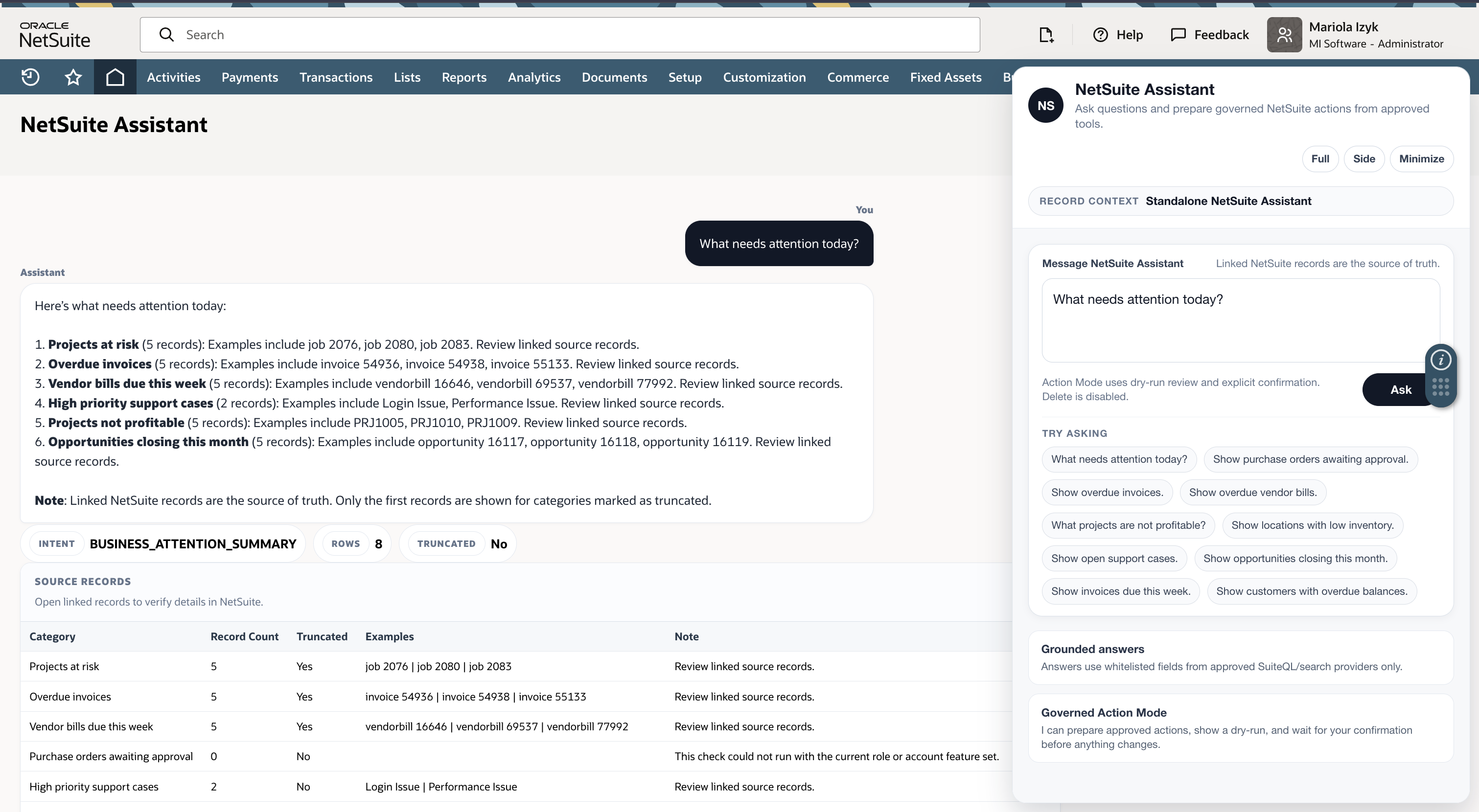Screen dimensions: 1479x812
Task: Open the Documents menu
Action: [x=614, y=77]
